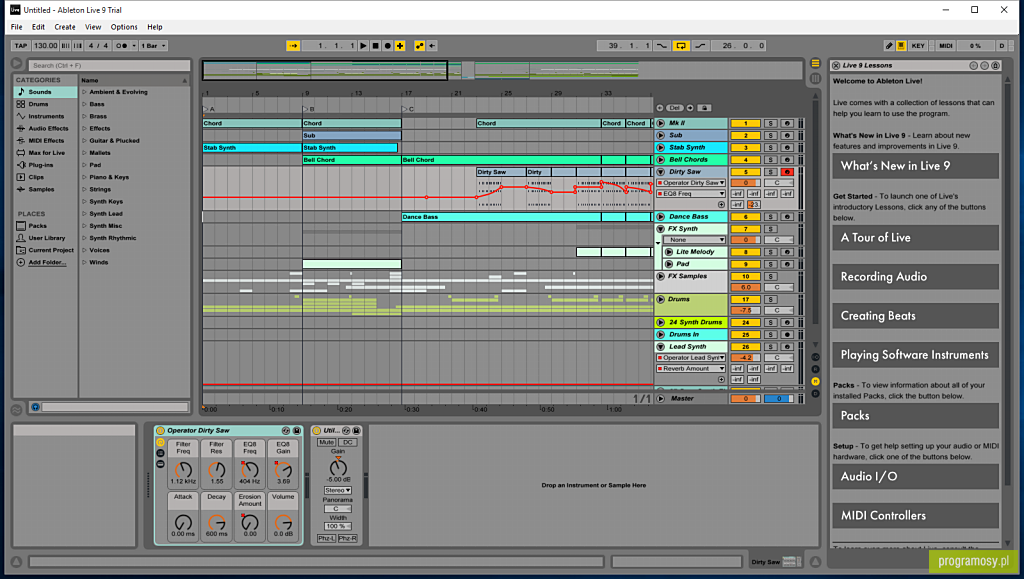Click the Back to Arrangement icon
The height and width of the screenshot is (579, 1024).
432,46
